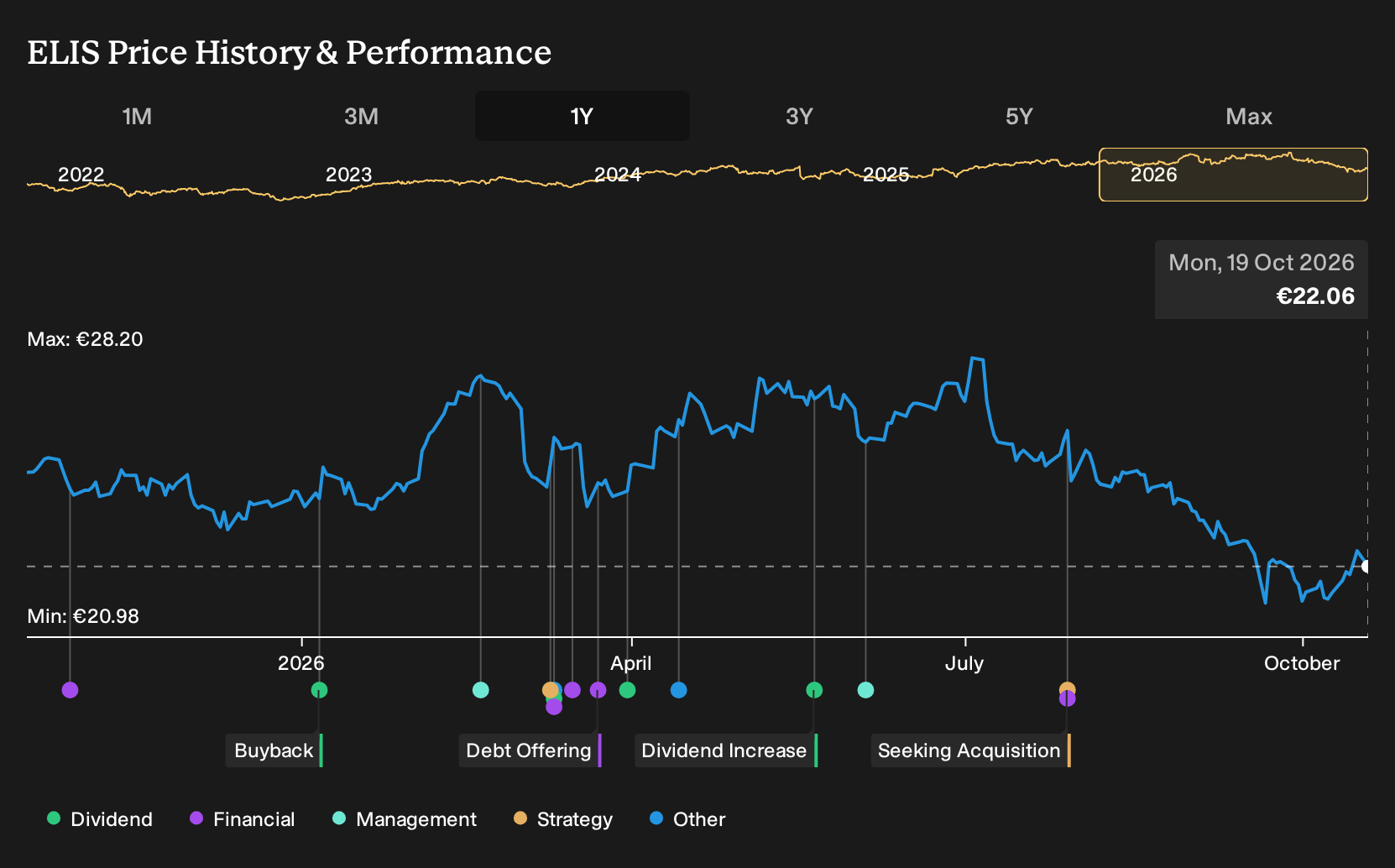Select the 3M time range tab
Viewport: 1395px width, 868px height.
(361, 116)
